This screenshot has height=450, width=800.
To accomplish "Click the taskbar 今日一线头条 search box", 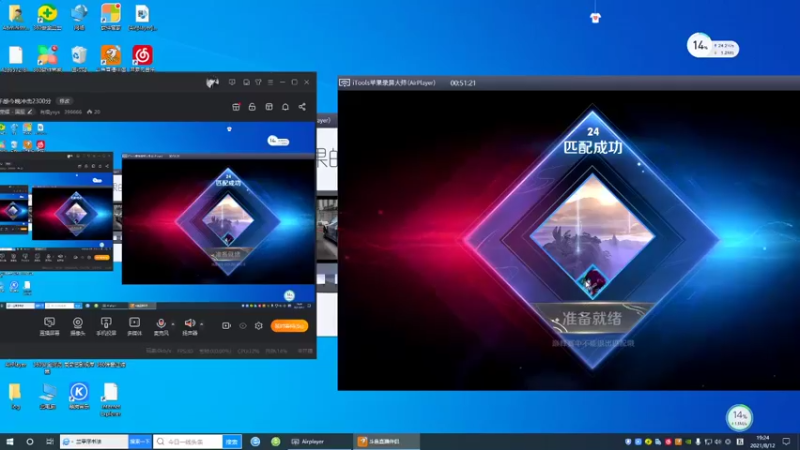I will tap(188, 441).
